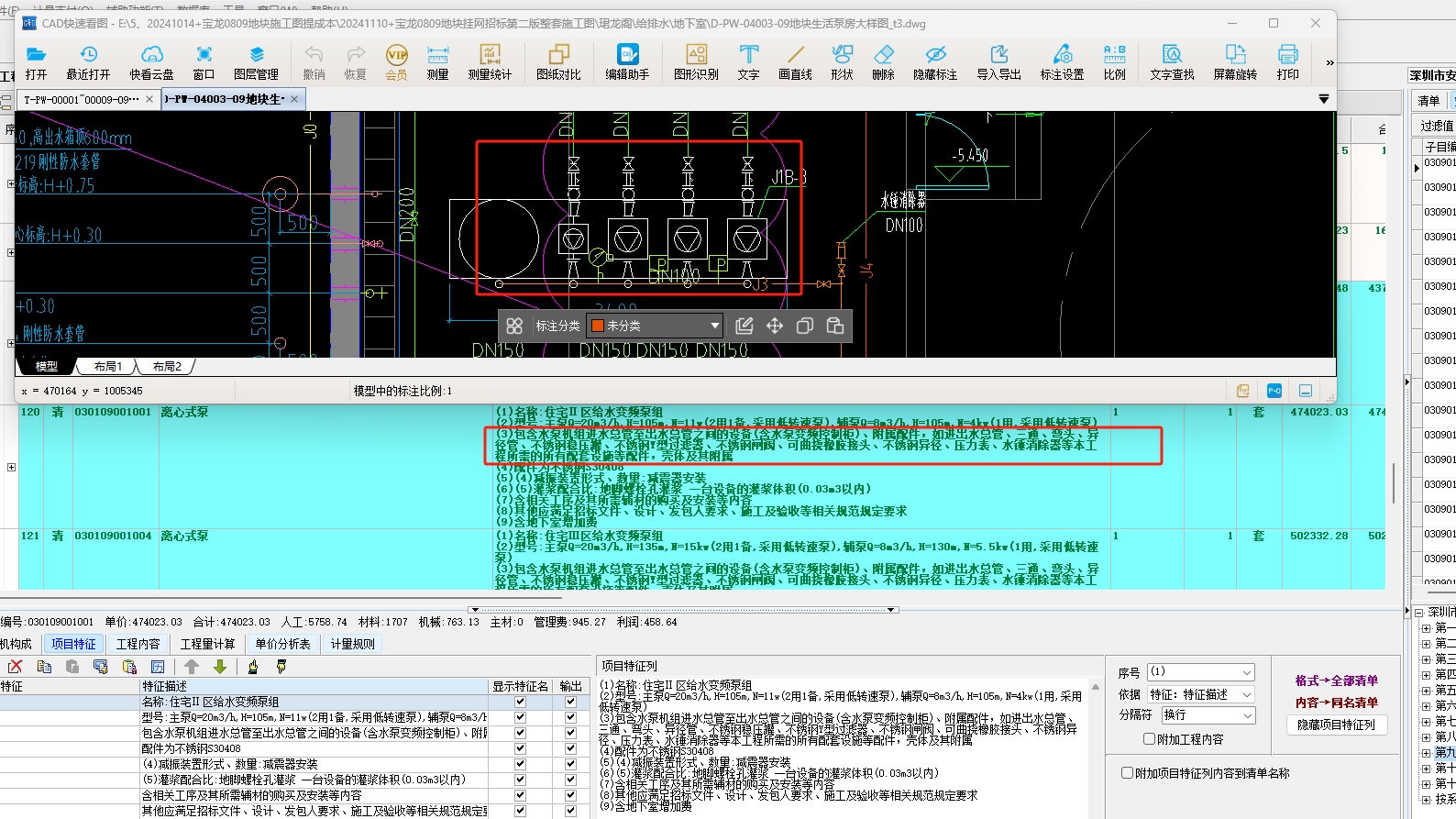Collapse the 深圳市 tree root node
Screen dimensions: 1456x819
[1418, 613]
